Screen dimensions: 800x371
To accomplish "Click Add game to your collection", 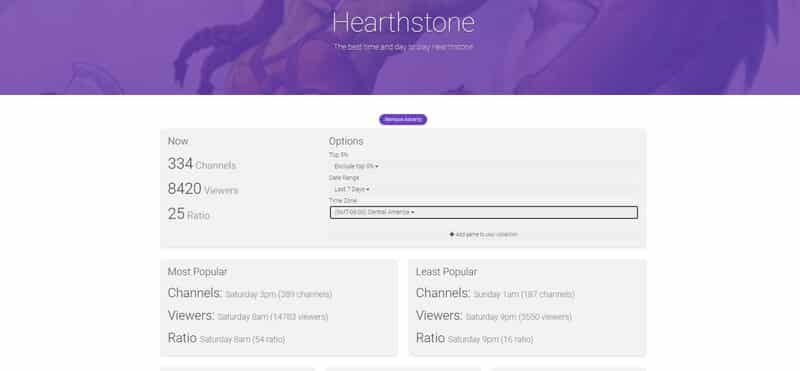I will [x=484, y=234].
